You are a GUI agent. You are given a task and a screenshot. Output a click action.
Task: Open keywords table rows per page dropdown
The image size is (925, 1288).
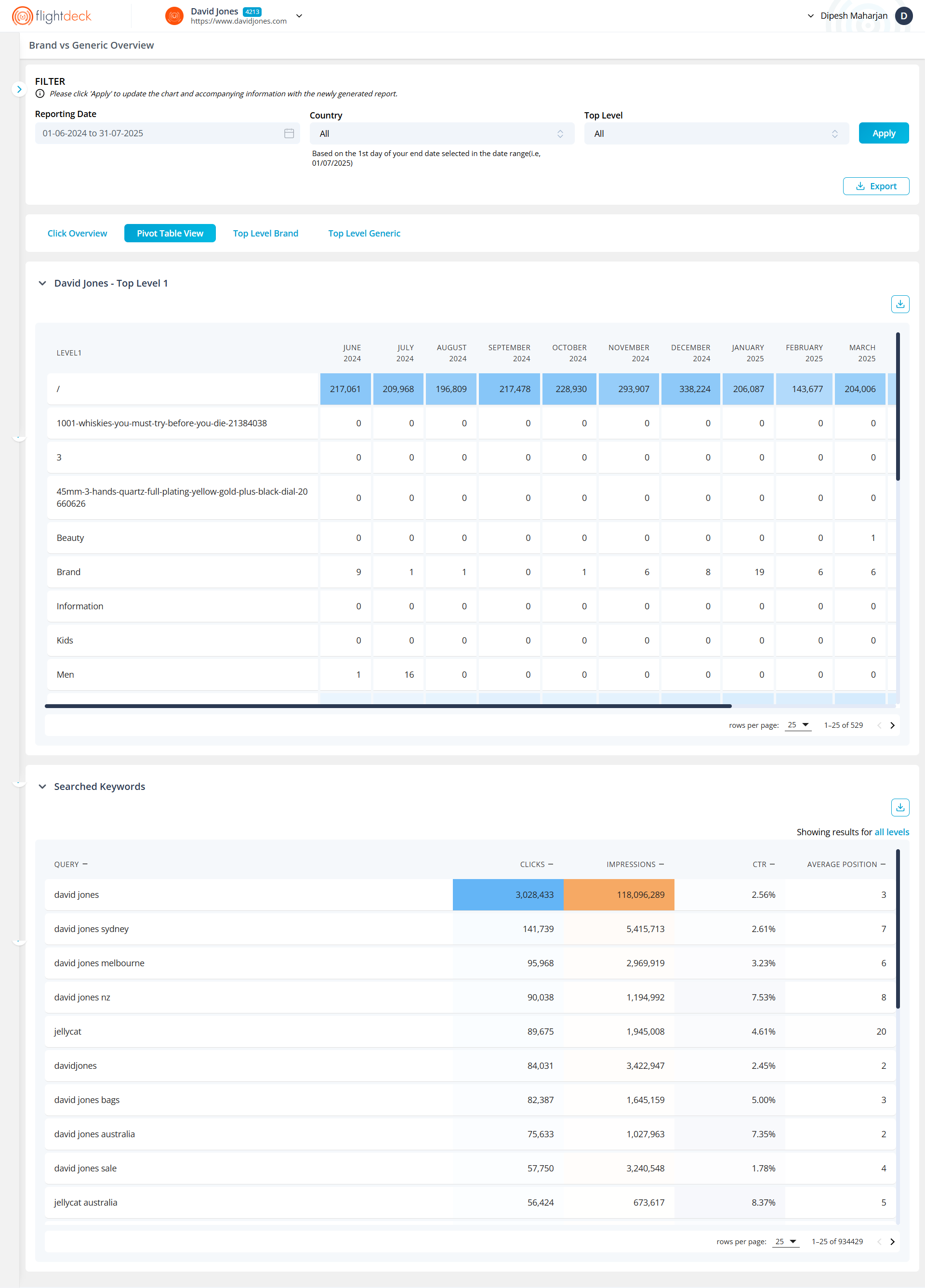pyautogui.click(x=785, y=1241)
